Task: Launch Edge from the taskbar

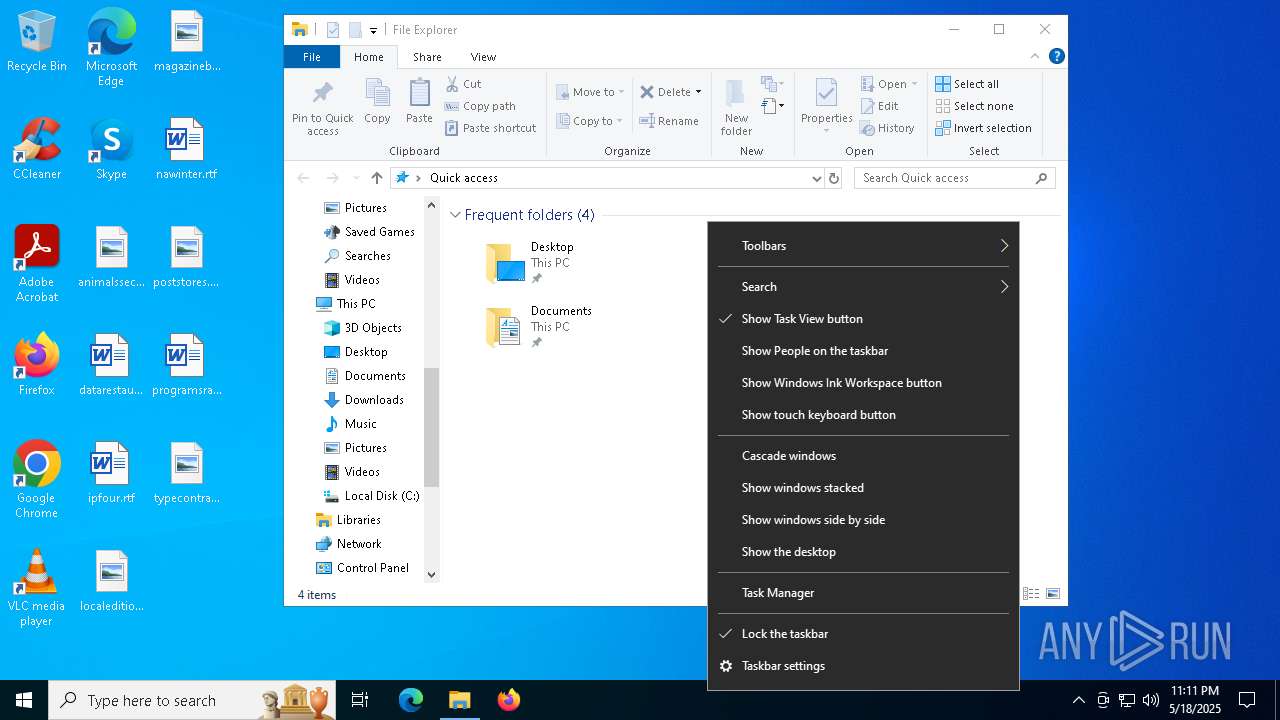Action: click(411, 700)
